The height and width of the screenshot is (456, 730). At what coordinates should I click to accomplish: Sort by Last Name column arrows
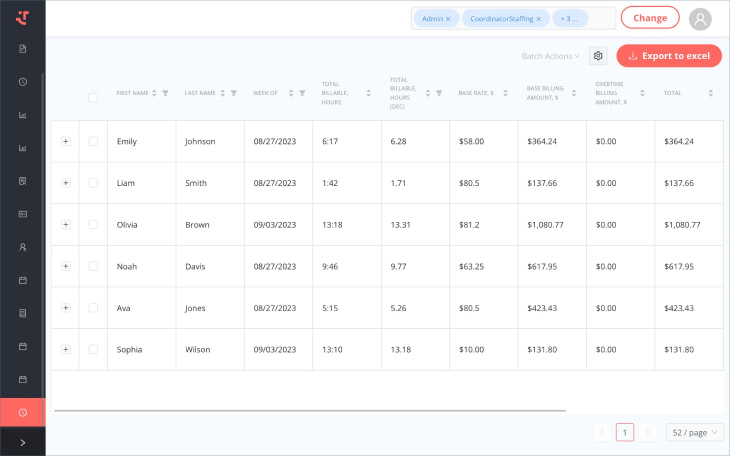222,93
